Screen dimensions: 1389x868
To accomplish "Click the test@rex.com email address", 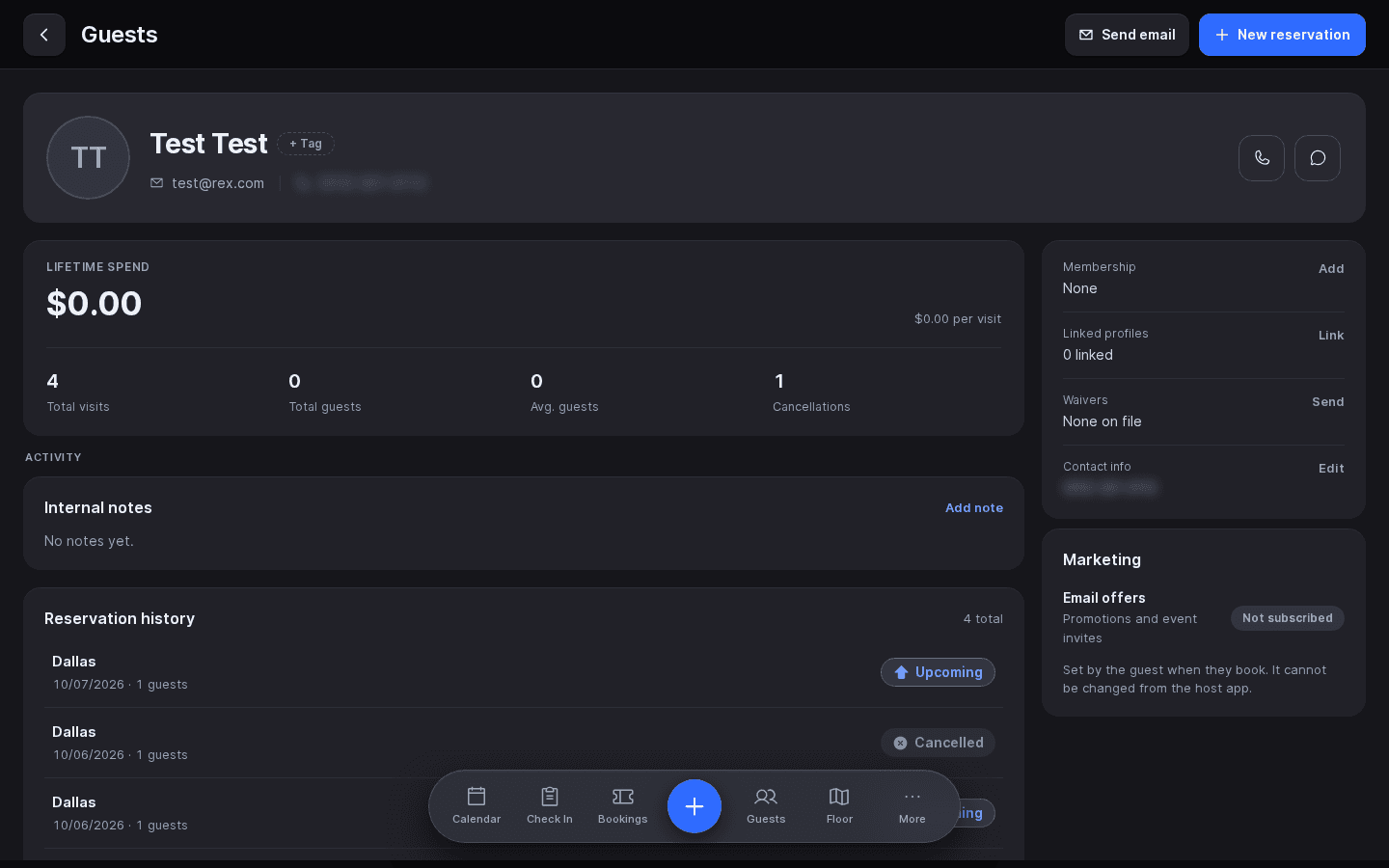I will coord(218,183).
